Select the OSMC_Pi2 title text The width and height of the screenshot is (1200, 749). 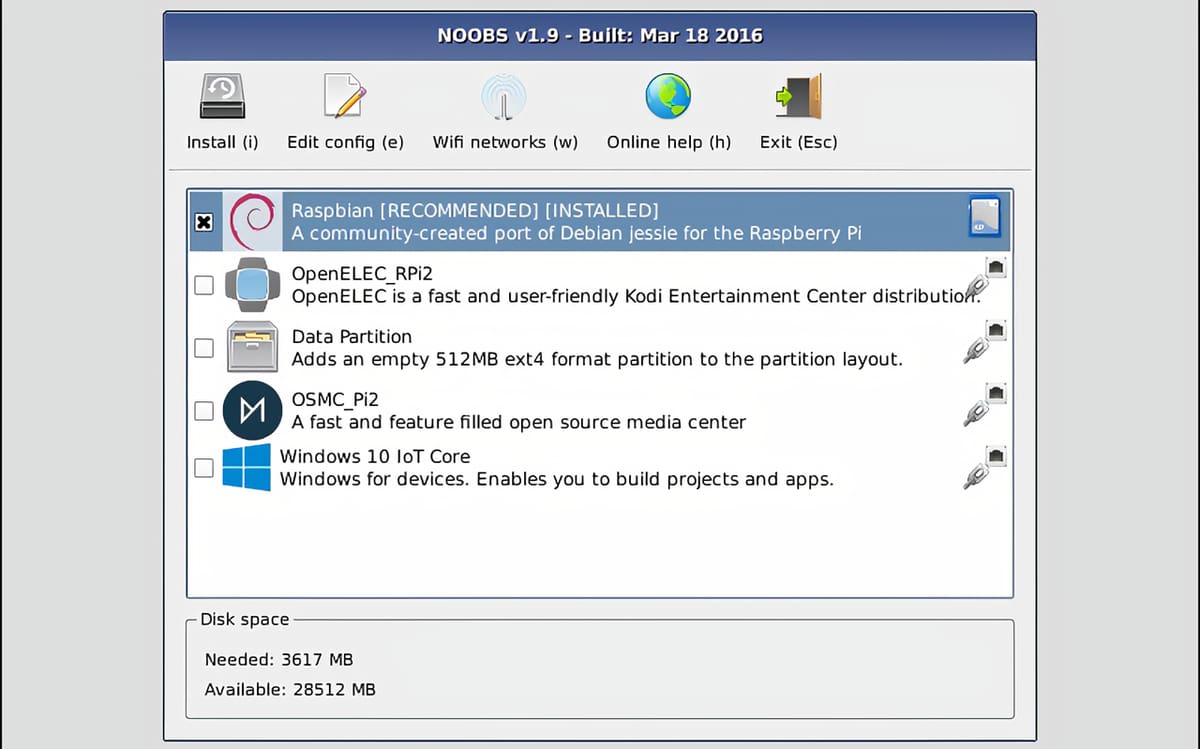(x=335, y=399)
